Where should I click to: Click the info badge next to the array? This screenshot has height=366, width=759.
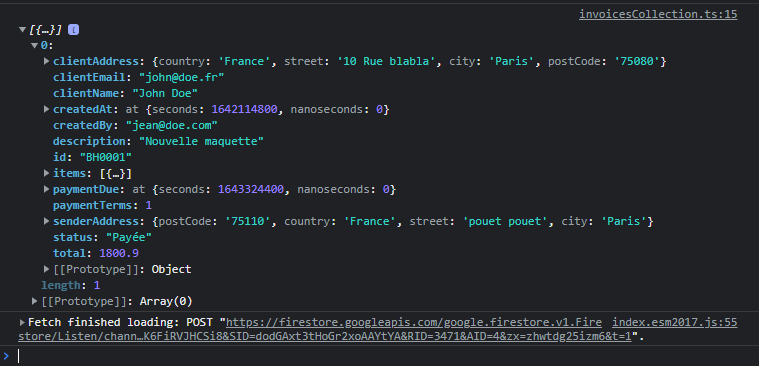[74, 30]
